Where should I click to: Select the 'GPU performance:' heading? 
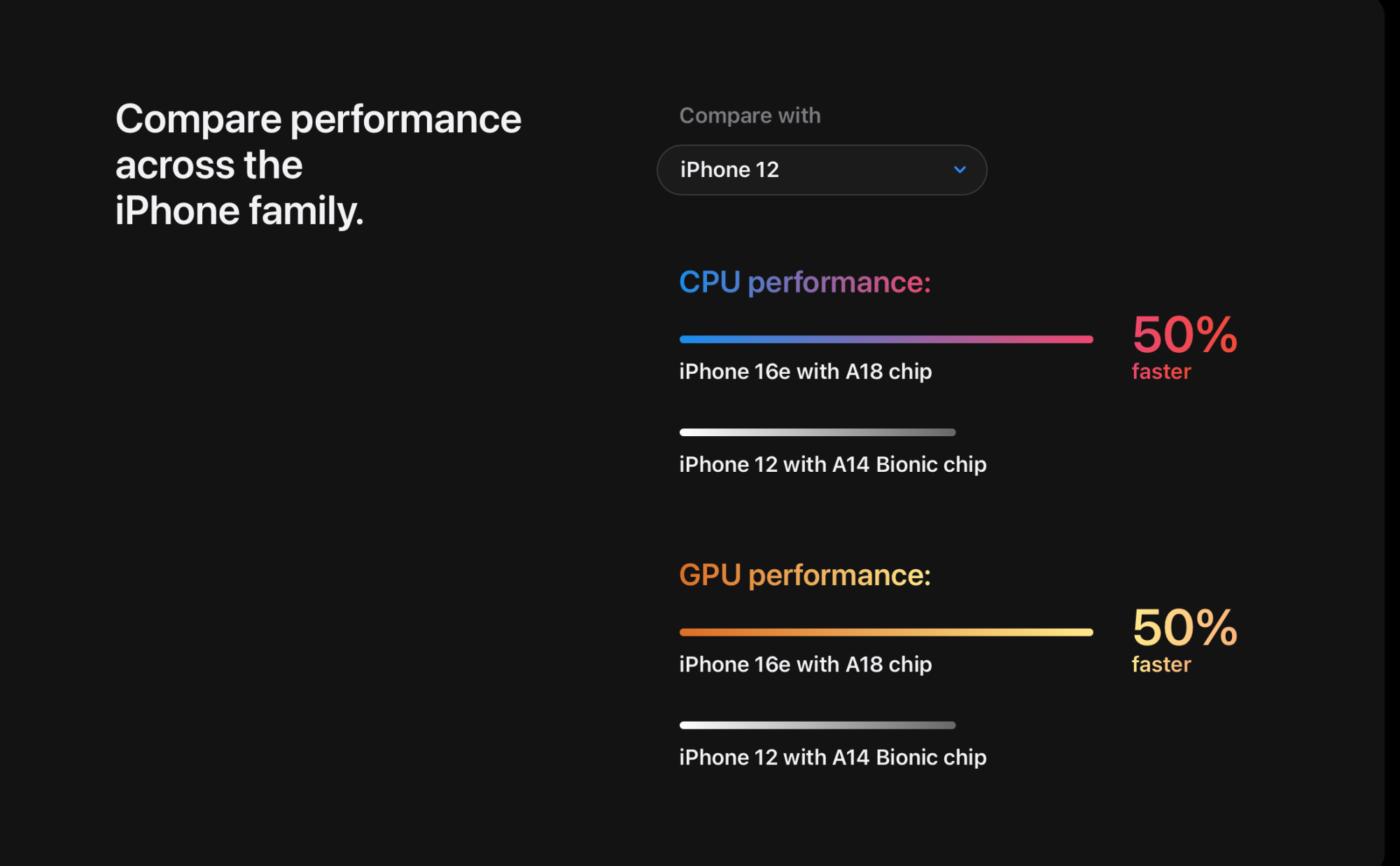click(804, 575)
